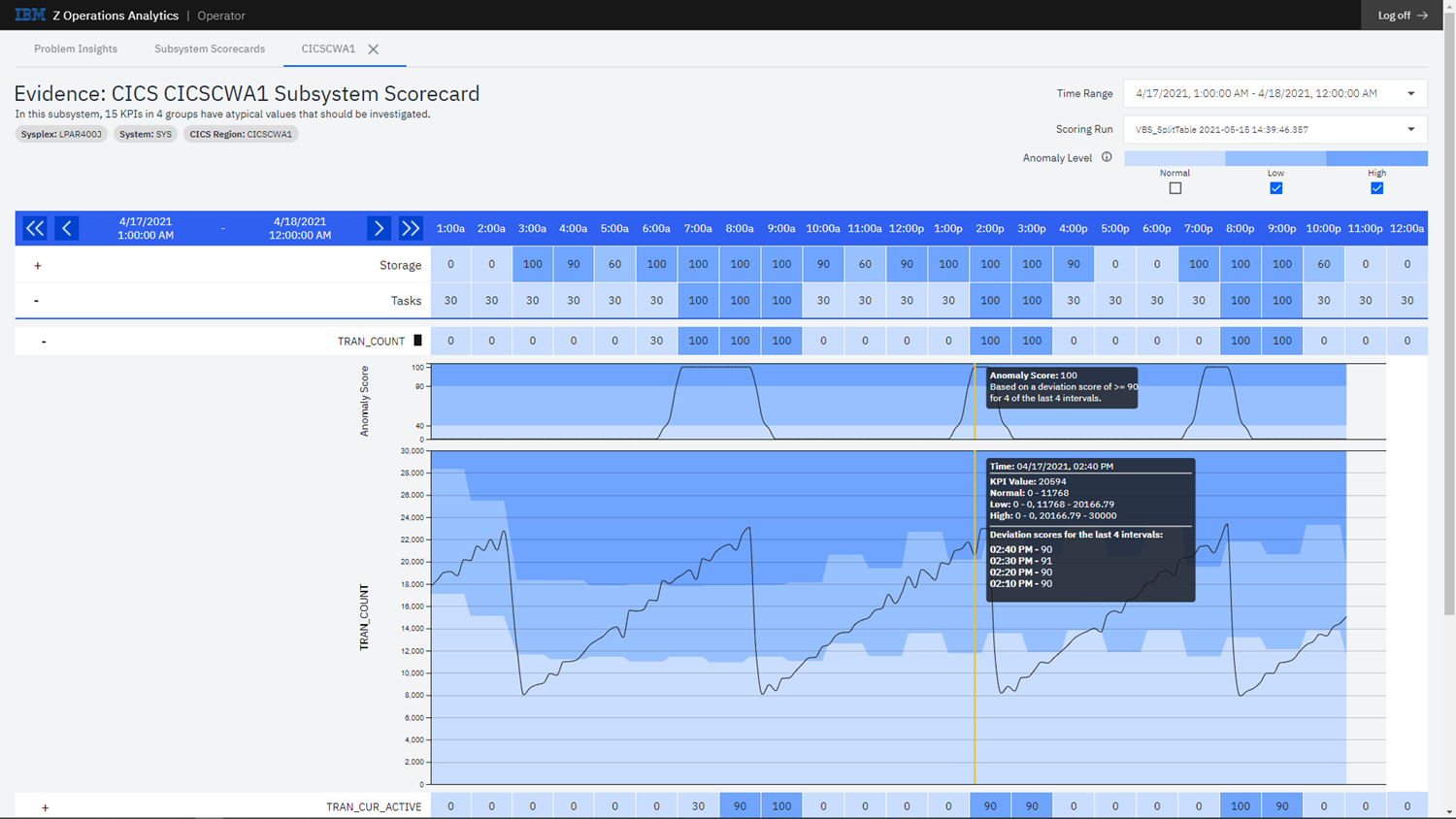Select the 7:00a time column header
This screenshot has width=1456, height=819.
(x=698, y=229)
